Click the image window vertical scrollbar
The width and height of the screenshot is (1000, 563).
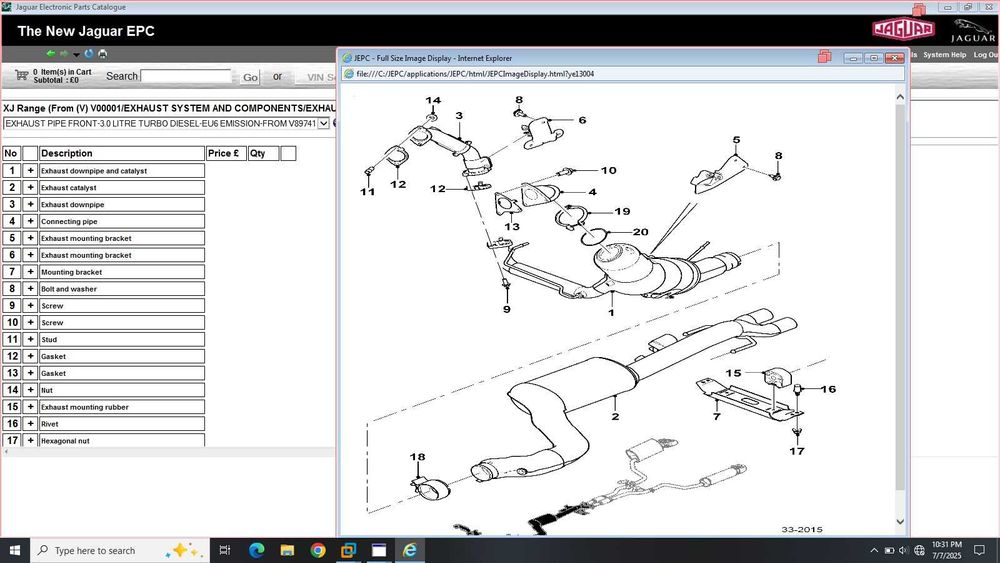pos(901,300)
